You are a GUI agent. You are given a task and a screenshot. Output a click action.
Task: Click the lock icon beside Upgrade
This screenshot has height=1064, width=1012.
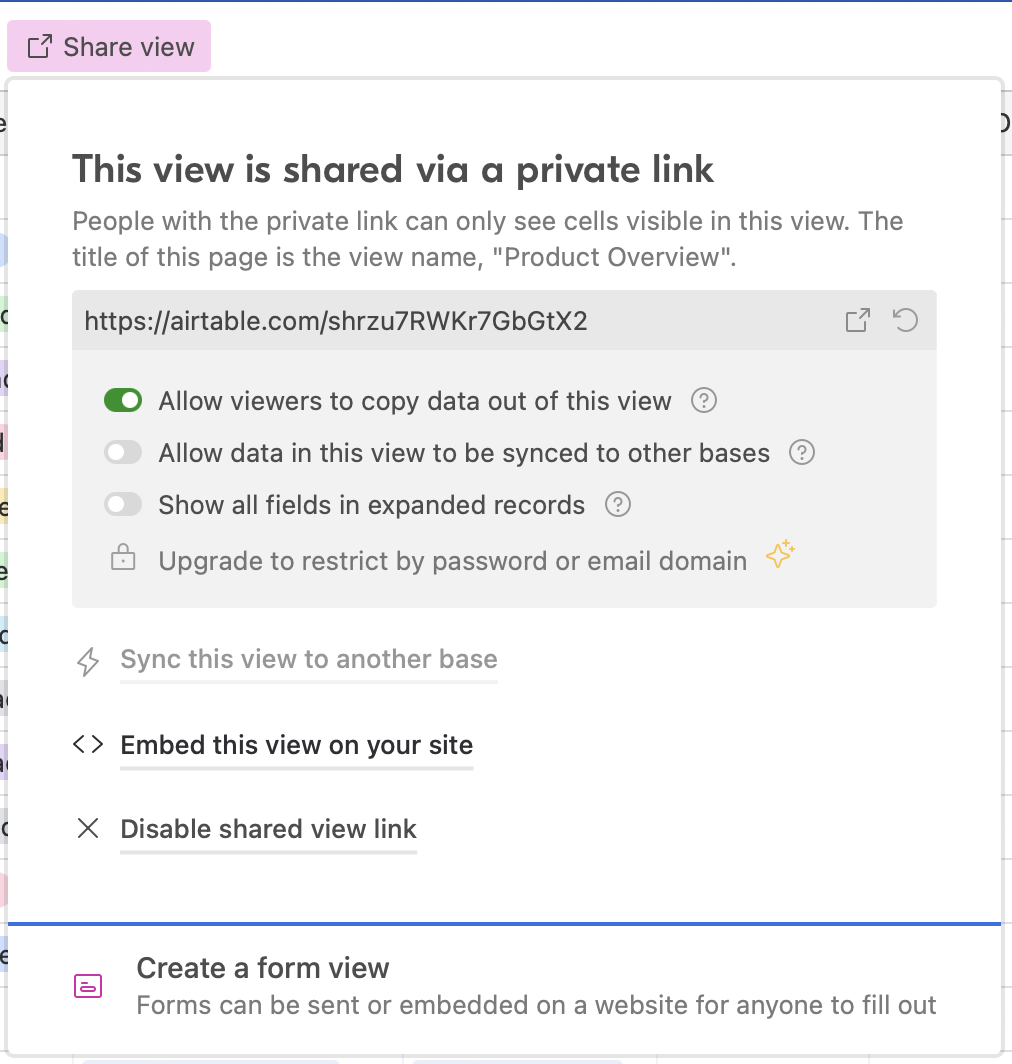(123, 558)
